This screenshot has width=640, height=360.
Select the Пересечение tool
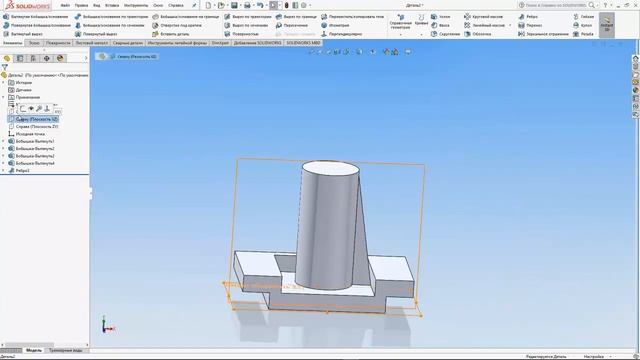pos(292,25)
